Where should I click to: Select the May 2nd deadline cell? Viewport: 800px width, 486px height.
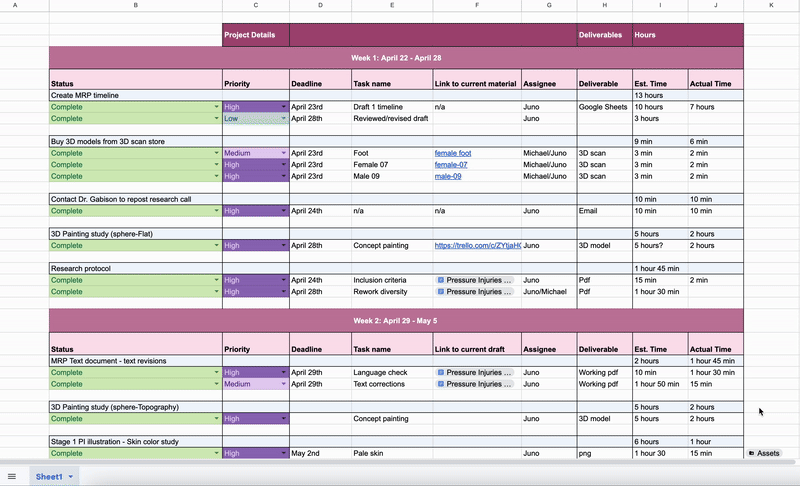pos(320,453)
